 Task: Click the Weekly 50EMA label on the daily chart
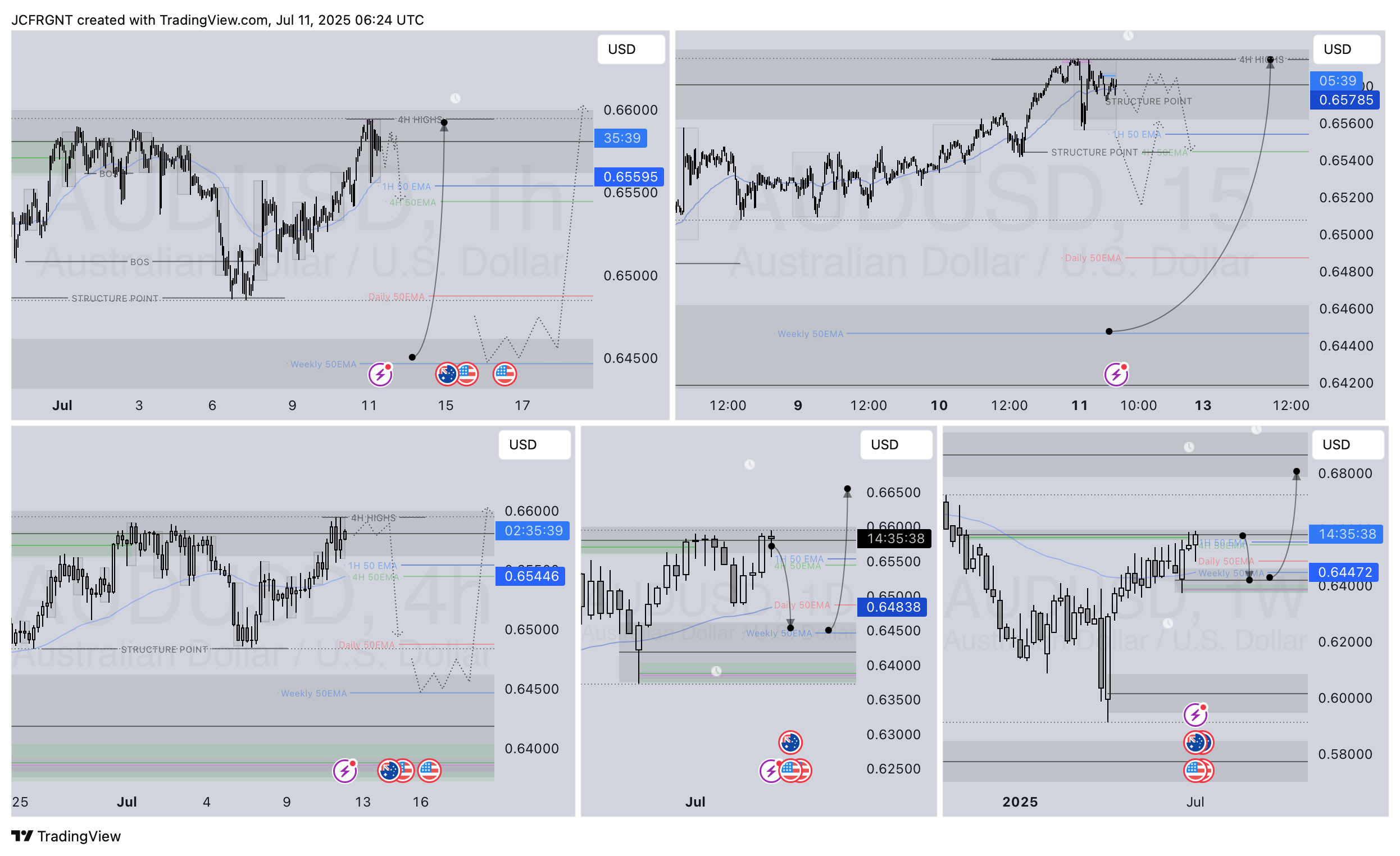point(779,634)
